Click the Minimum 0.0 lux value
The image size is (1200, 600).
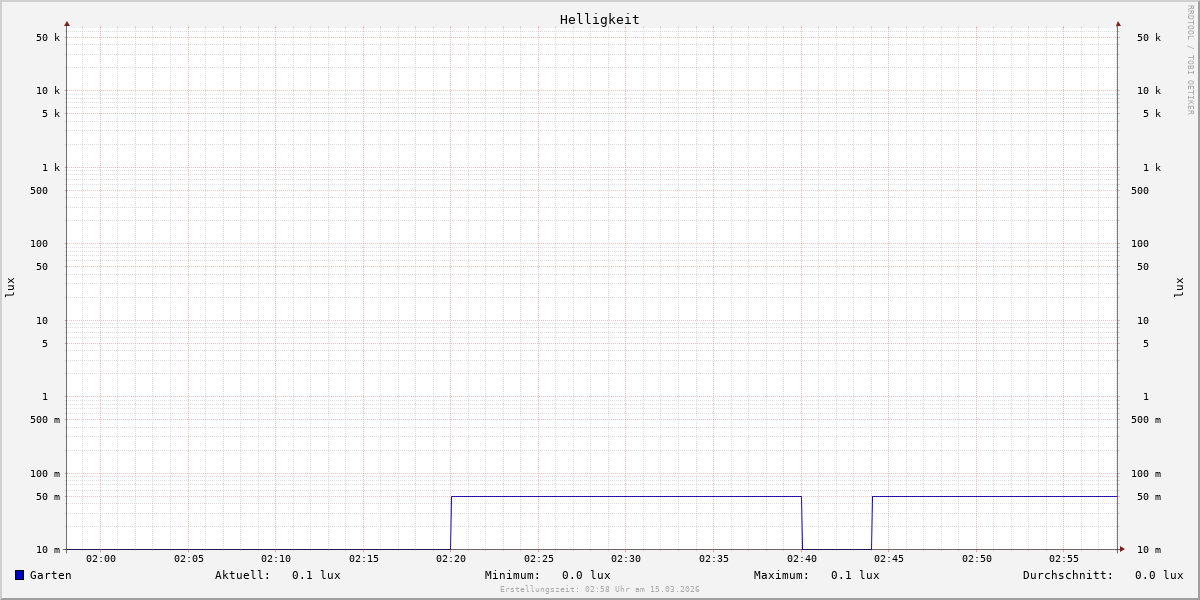(x=586, y=575)
